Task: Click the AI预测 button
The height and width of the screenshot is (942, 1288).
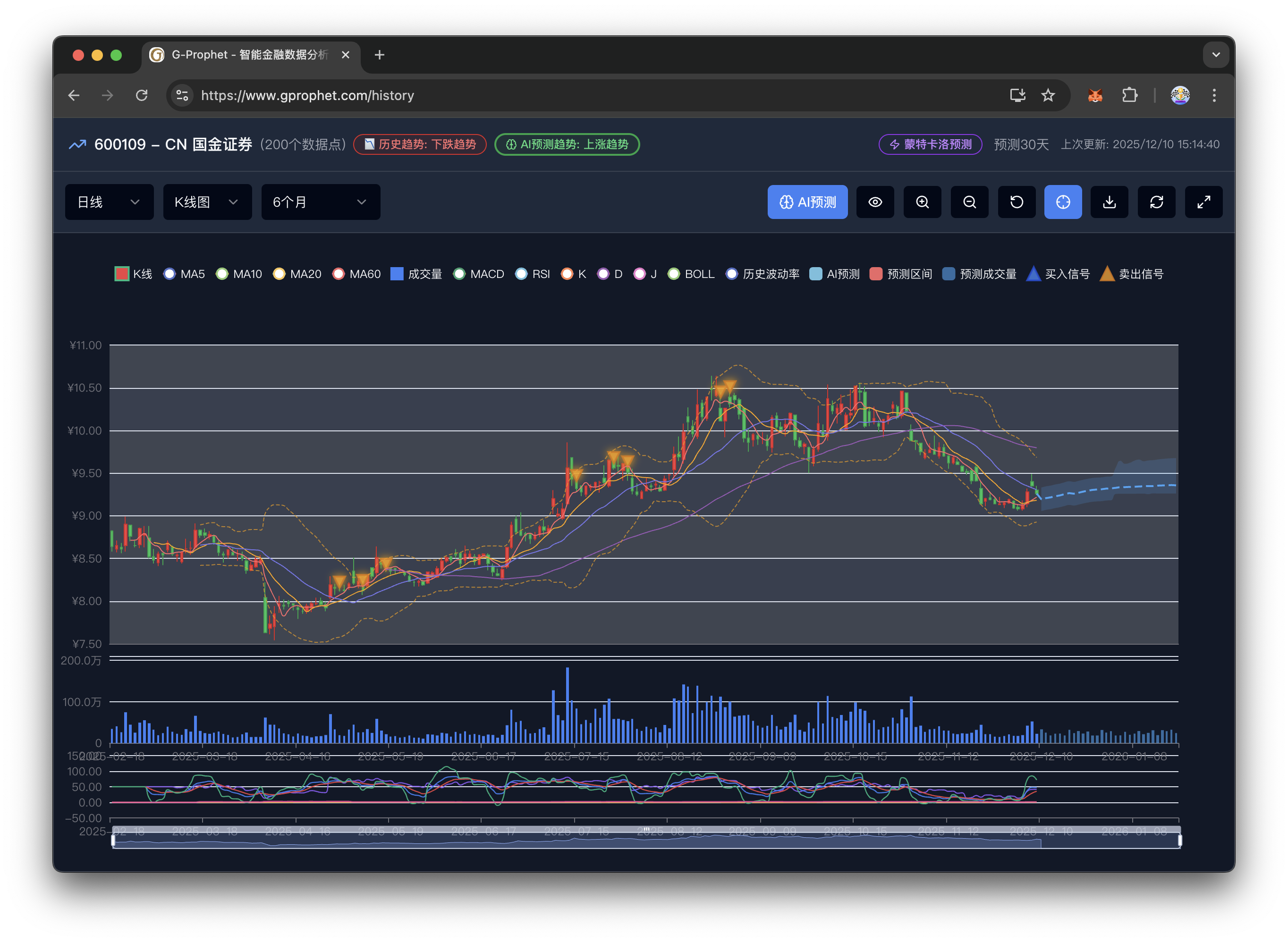Action: coord(807,202)
